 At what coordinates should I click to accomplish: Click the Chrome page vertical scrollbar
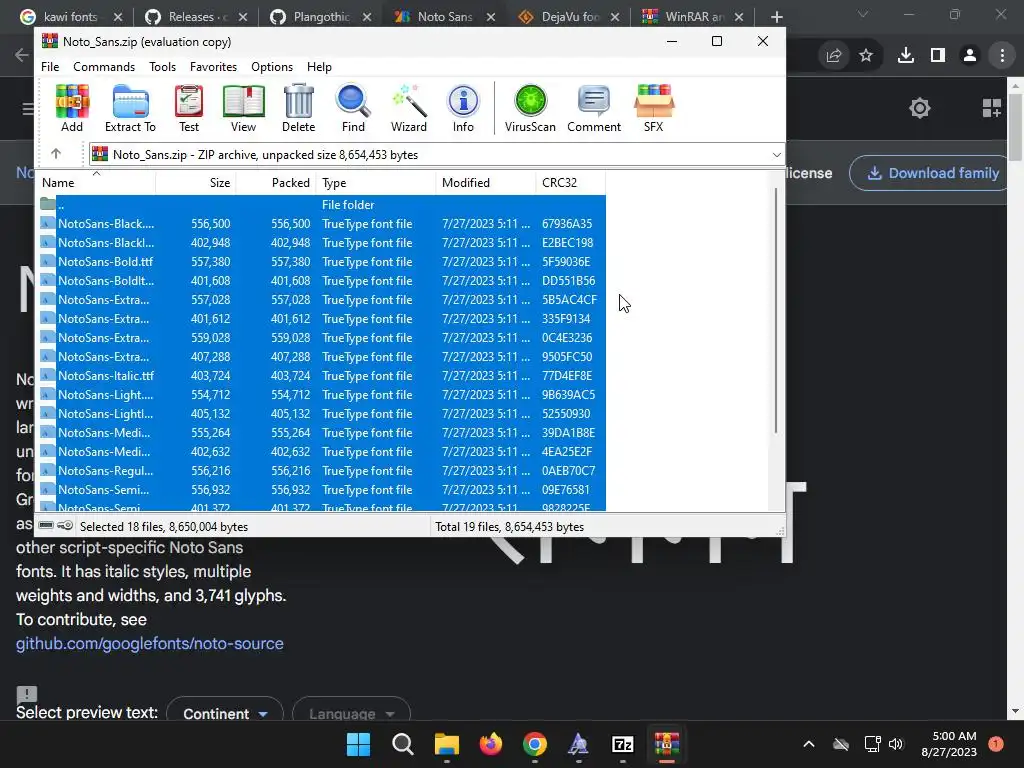click(1015, 127)
